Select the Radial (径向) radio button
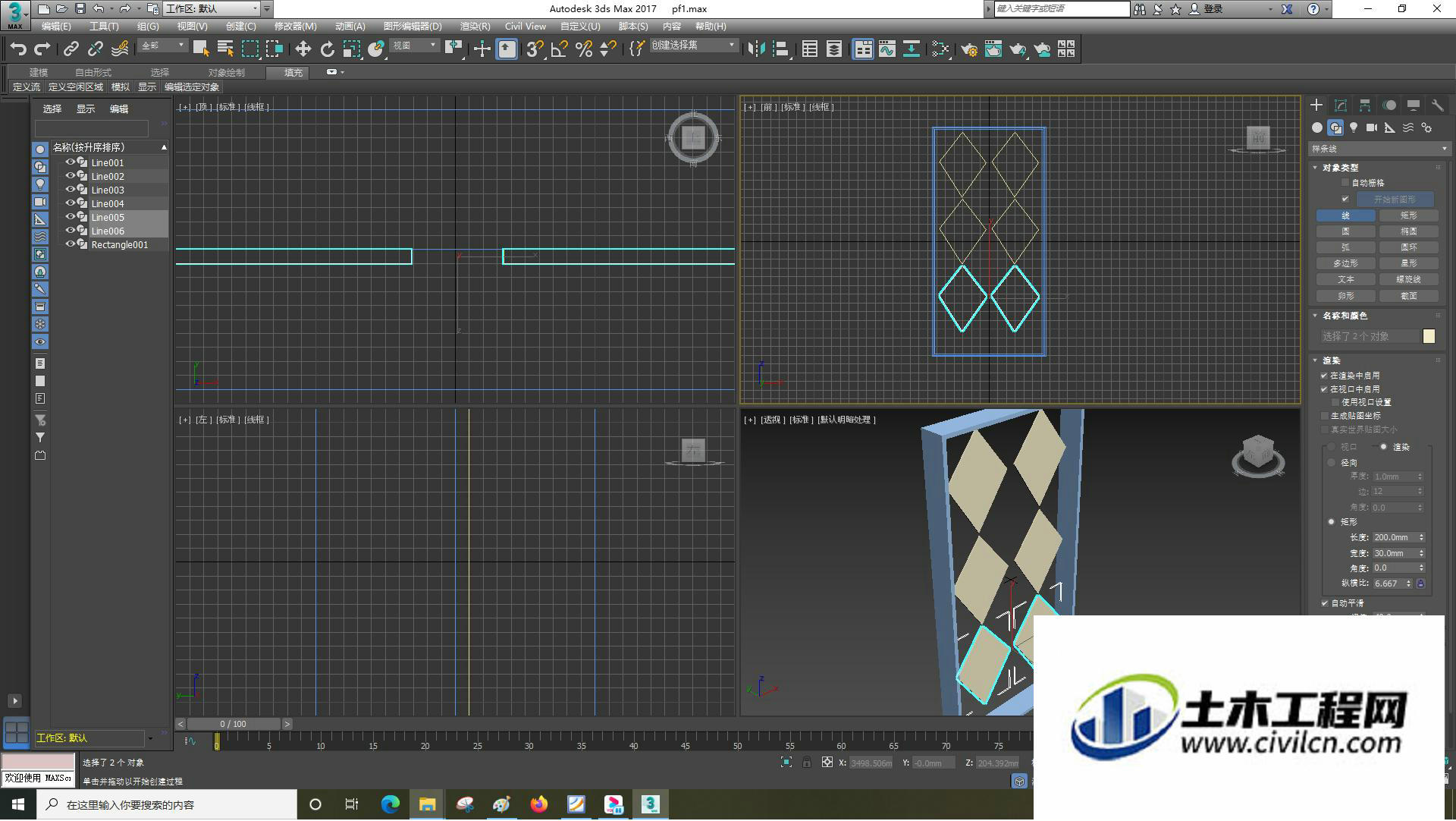1456x821 pixels. [x=1331, y=462]
